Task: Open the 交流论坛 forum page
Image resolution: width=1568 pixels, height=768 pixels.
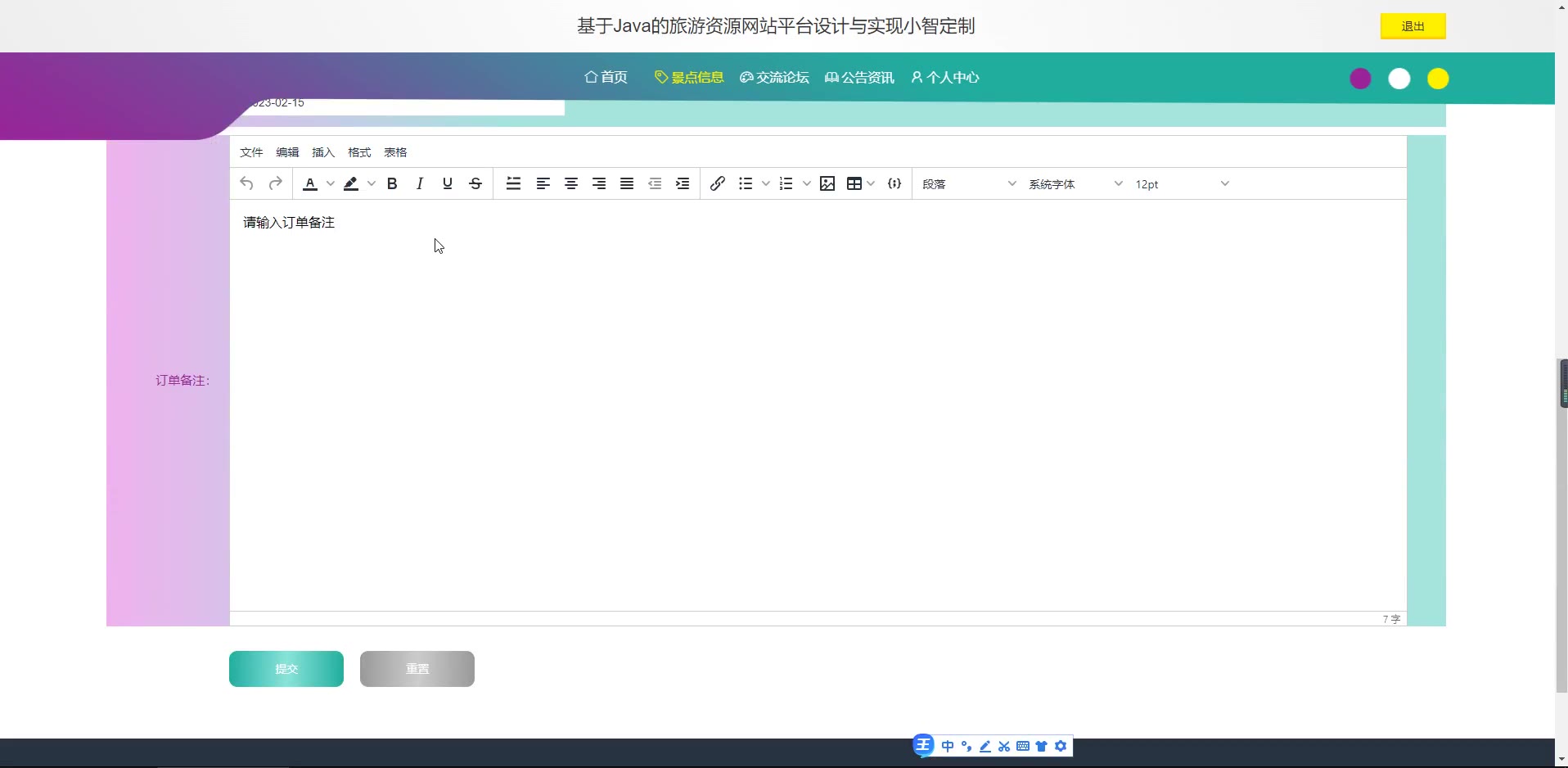Action: pyautogui.click(x=774, y=77)
